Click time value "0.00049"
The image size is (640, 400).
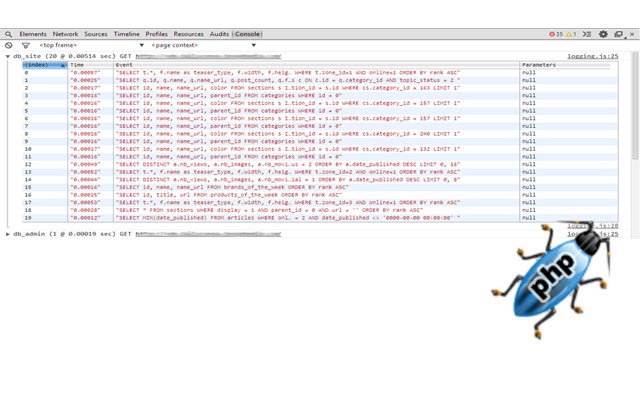point(85,164)
